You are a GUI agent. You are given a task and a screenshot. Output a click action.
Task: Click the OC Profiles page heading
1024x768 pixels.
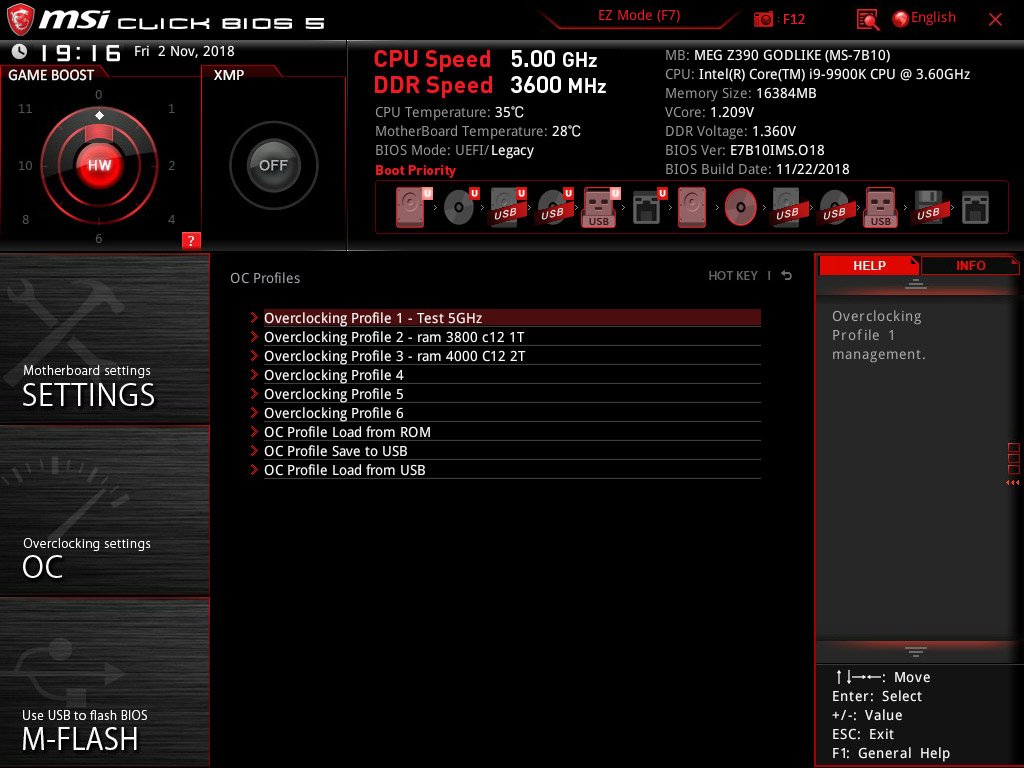(x=265, y=278)
